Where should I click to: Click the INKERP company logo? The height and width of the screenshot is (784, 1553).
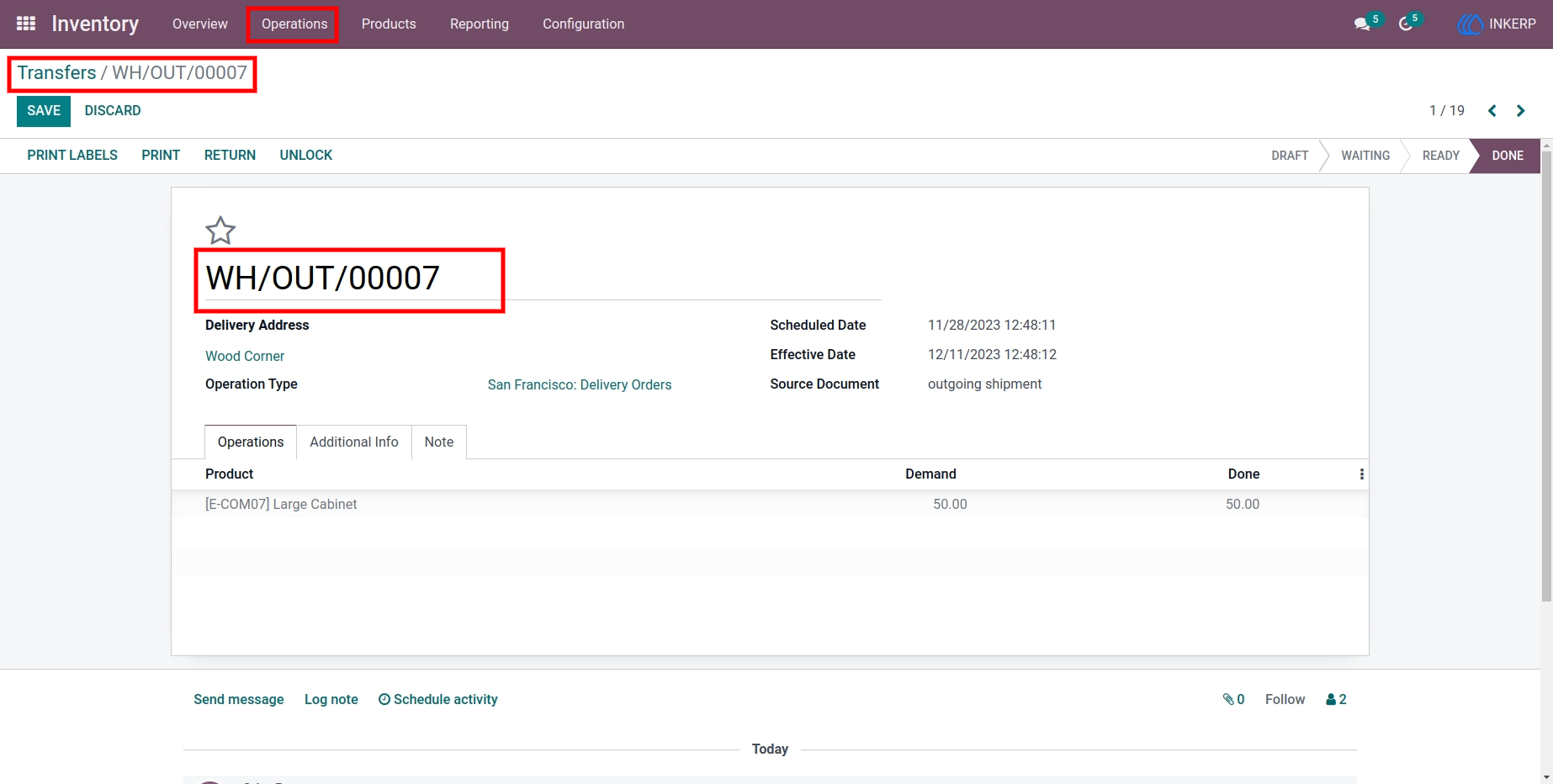1470,24
